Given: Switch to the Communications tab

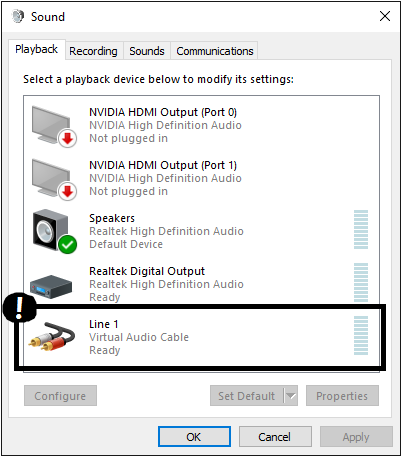Looking at the screenshot, I should click(x=215, y=51).
